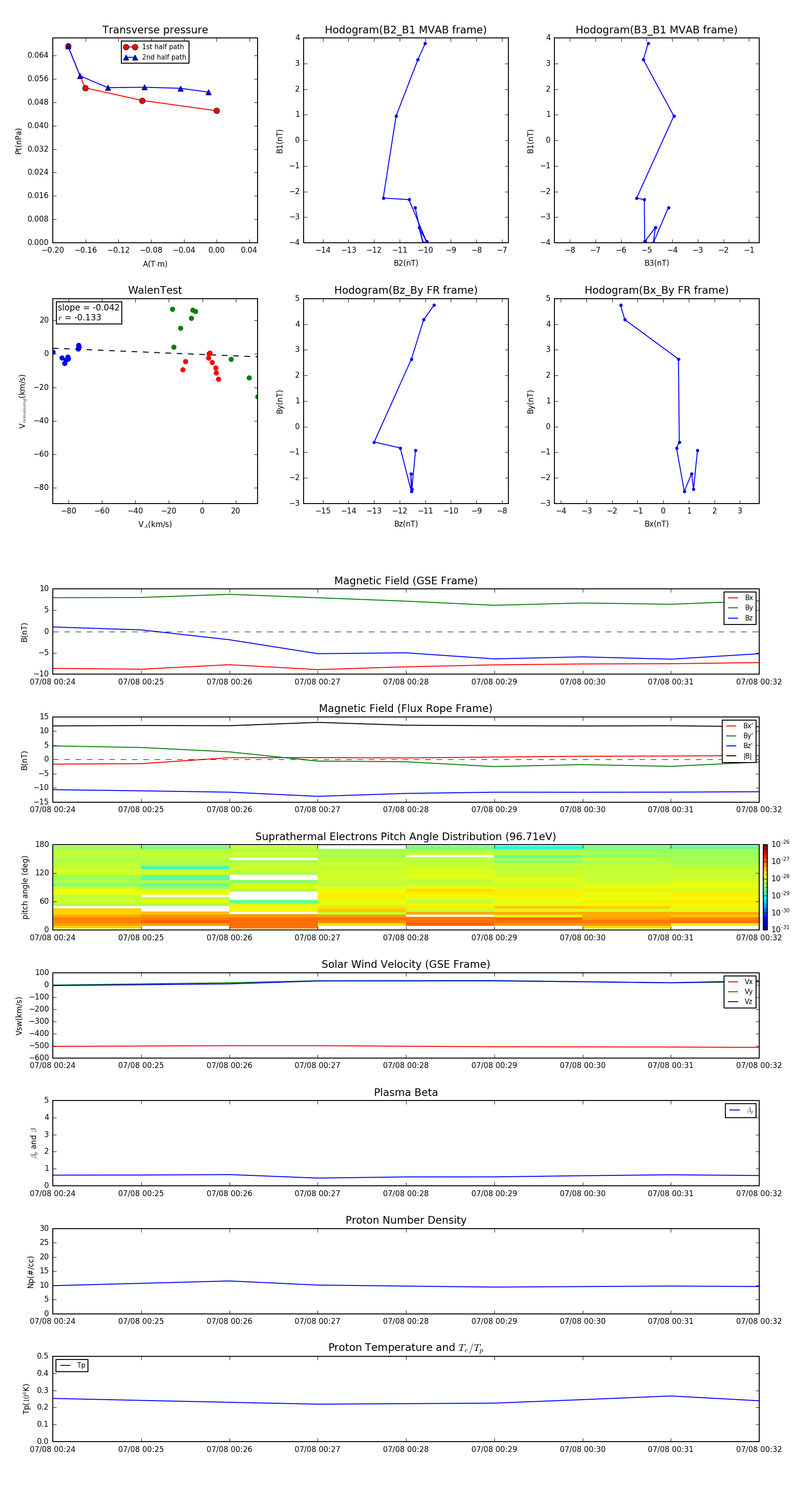The width and height of the screenshot is (812, 1489).
Task: Click the "Magnetic Field (Flux Rope Frame)" title
Action: click(406, 708)
